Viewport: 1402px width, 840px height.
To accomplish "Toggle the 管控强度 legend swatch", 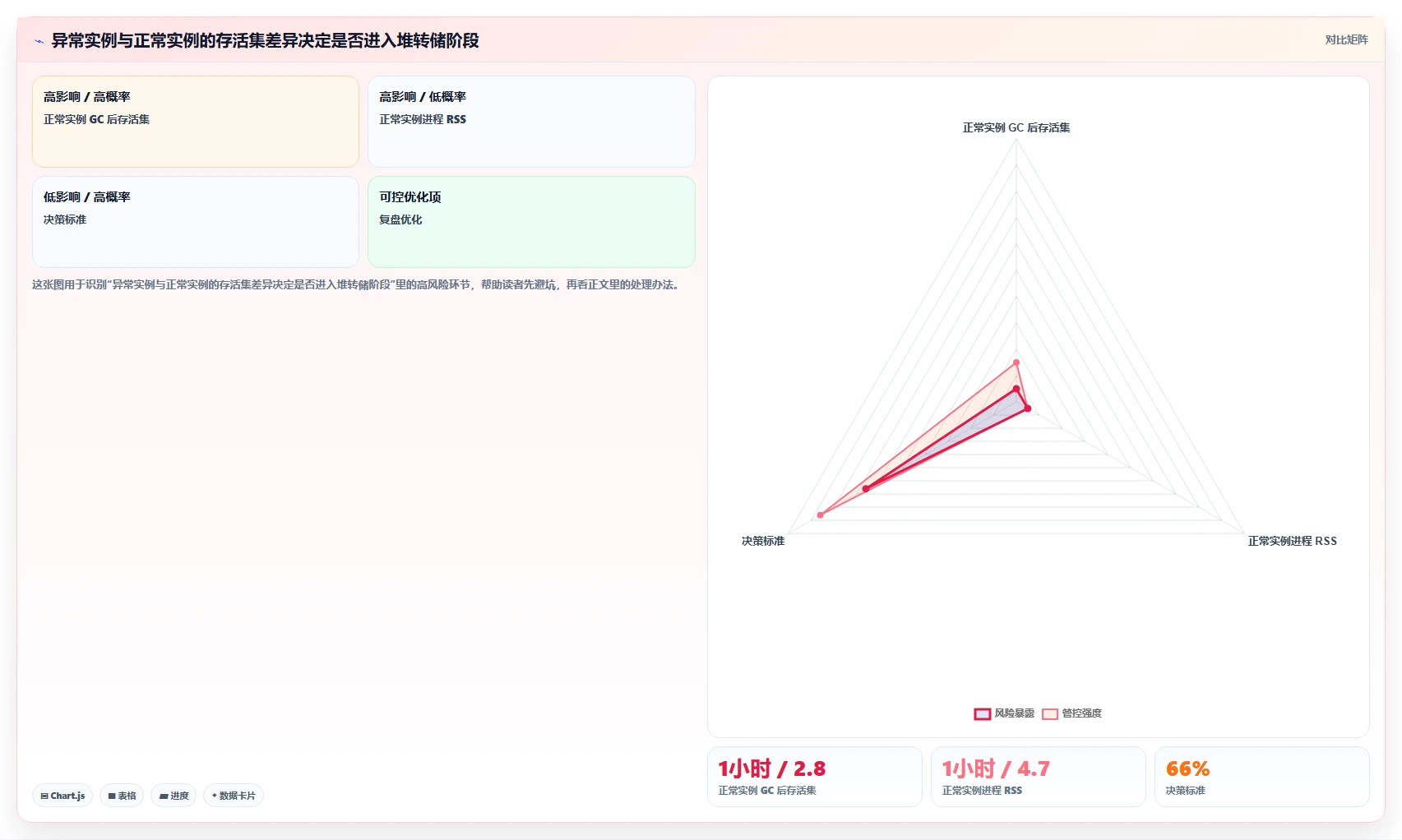I will 1050,713.
